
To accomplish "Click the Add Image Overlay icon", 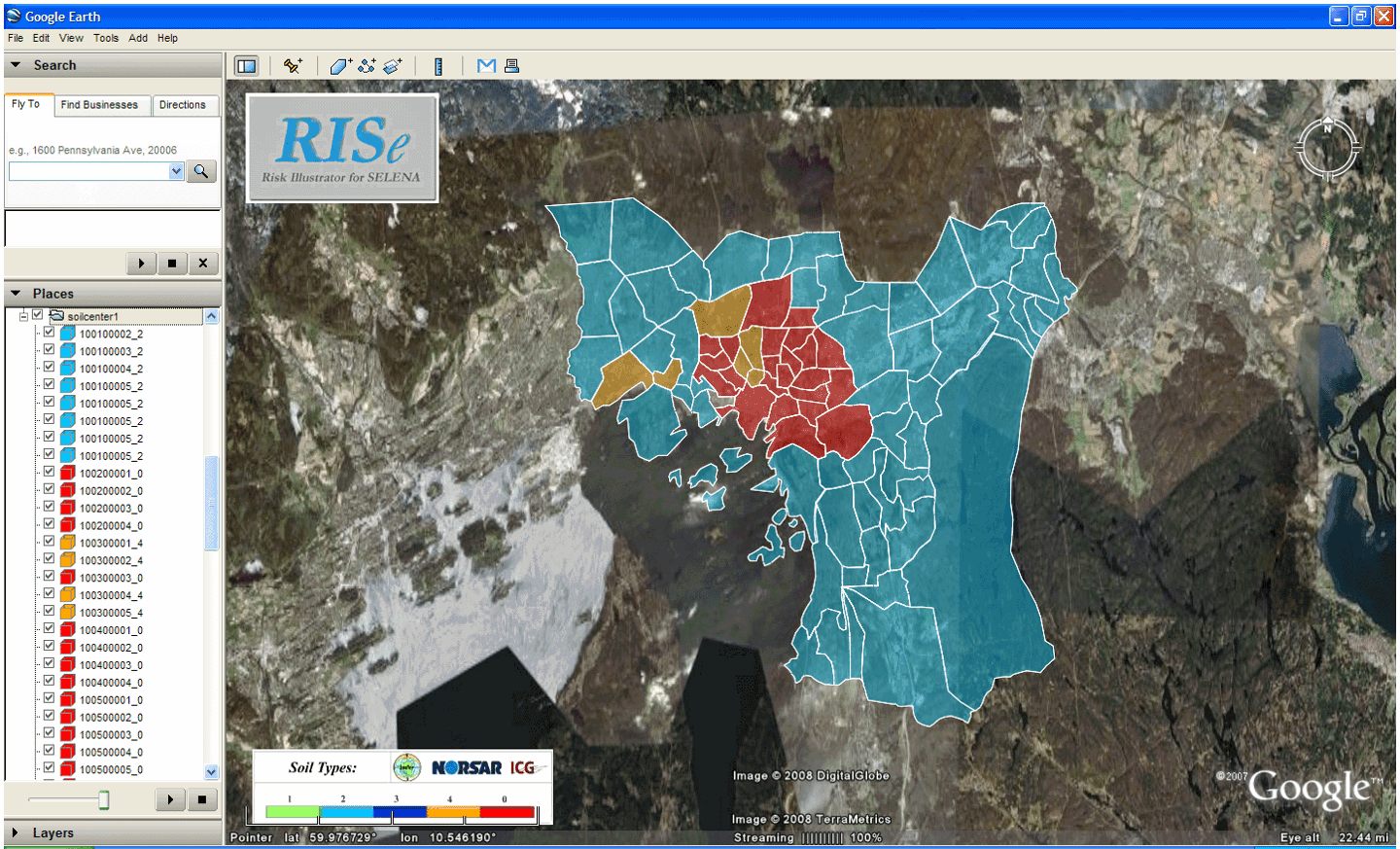I will 393,66.
